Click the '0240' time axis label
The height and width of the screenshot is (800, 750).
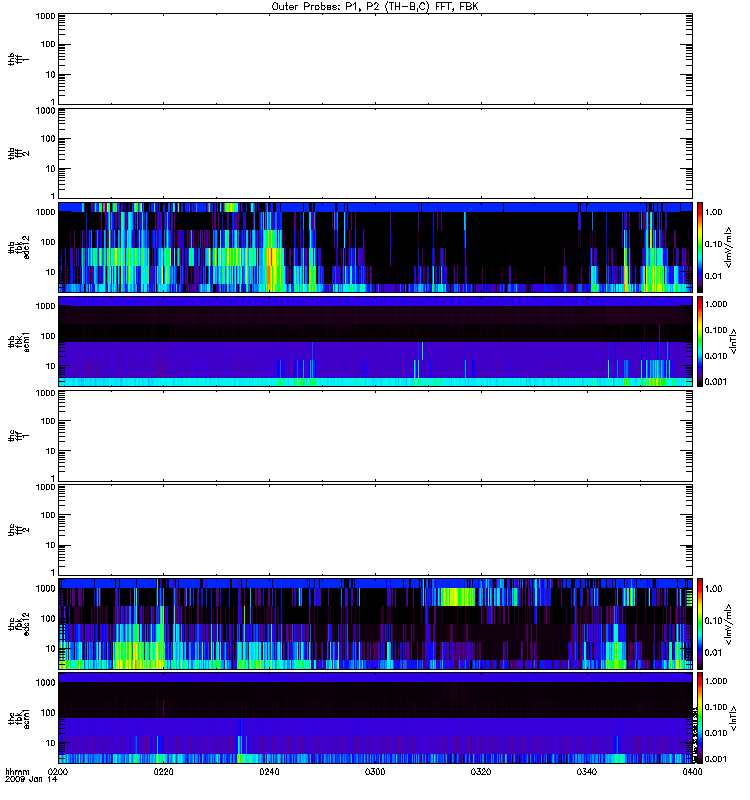[x=269, y=772]
